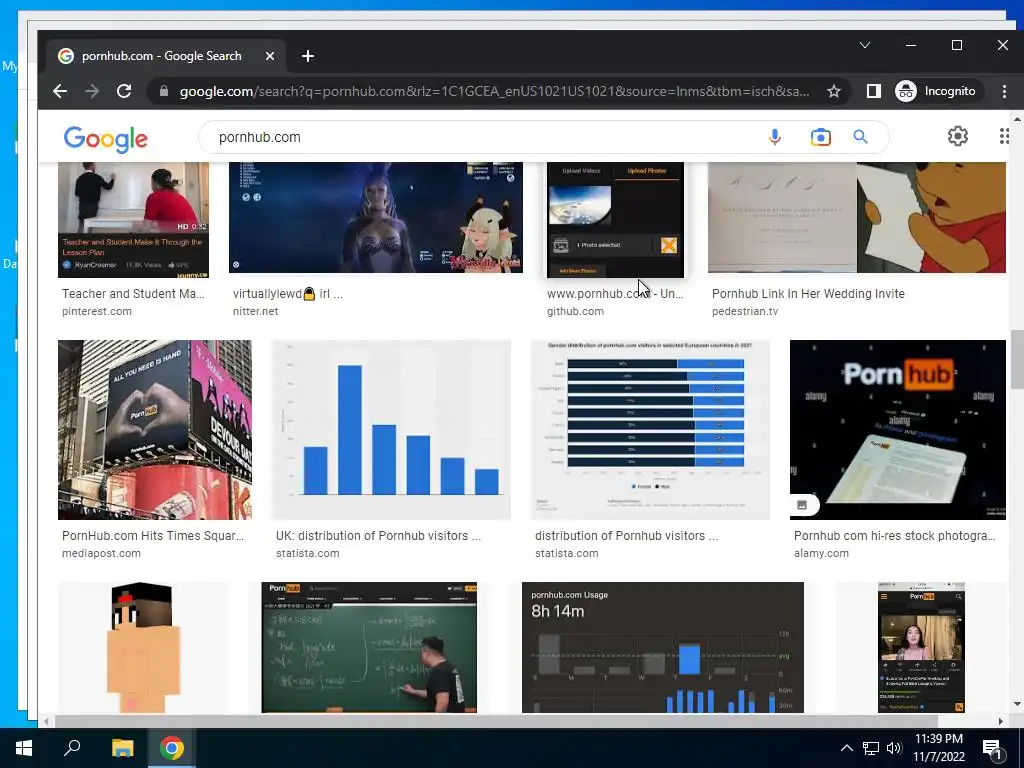Click the pedestrian.tv source link
This screenshot has width=1024, height=768.
745,312
